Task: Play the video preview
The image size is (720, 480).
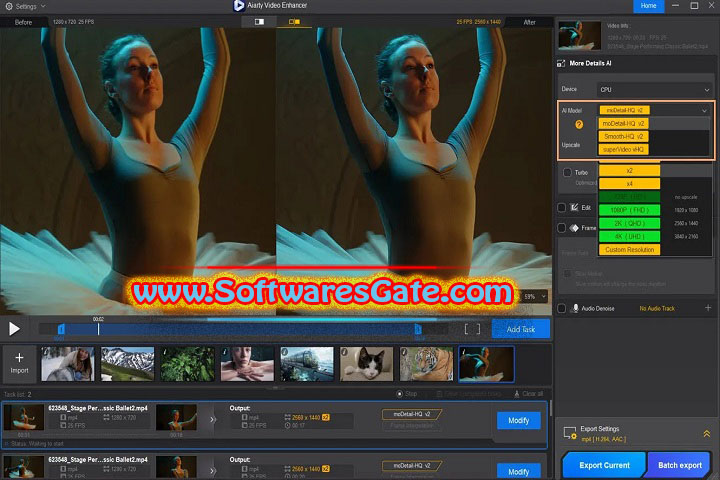Action: [14, 329]
